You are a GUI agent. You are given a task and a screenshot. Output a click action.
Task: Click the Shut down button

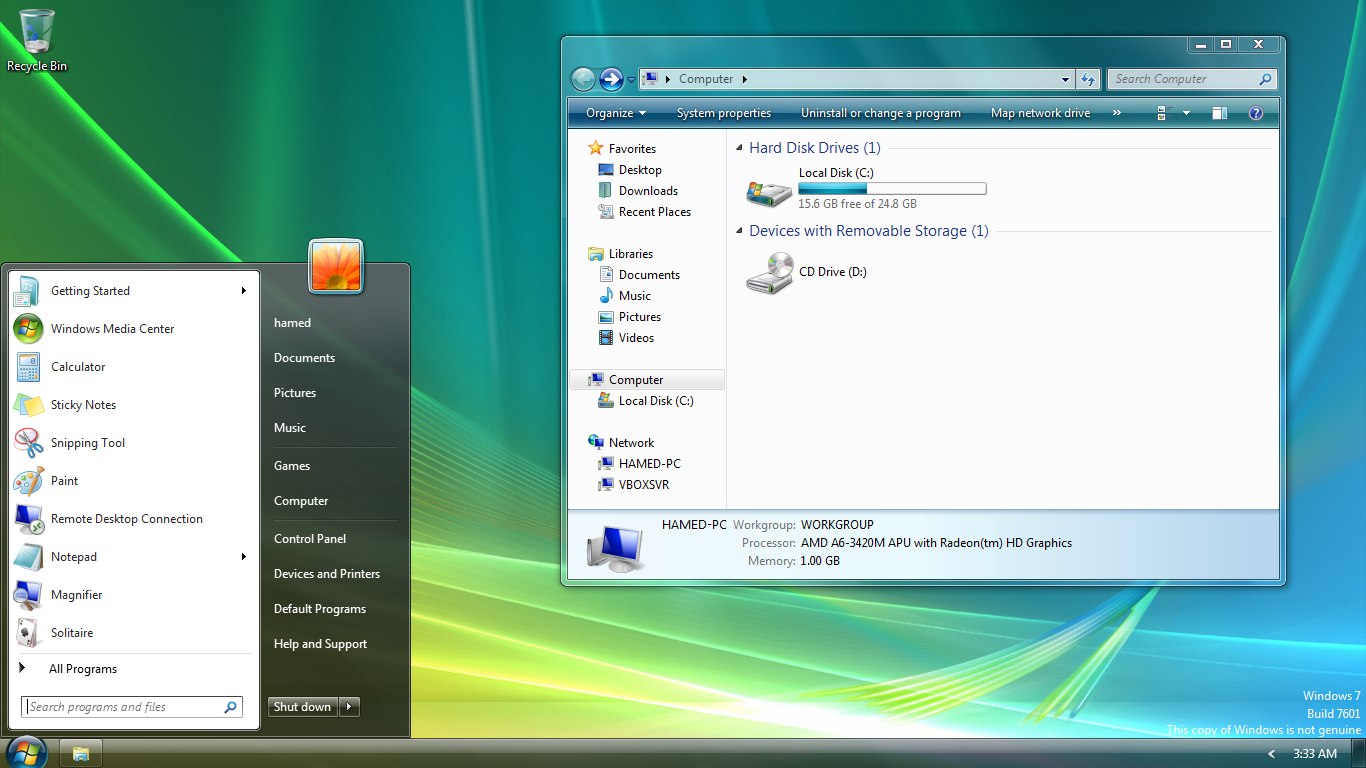(303, 707)
